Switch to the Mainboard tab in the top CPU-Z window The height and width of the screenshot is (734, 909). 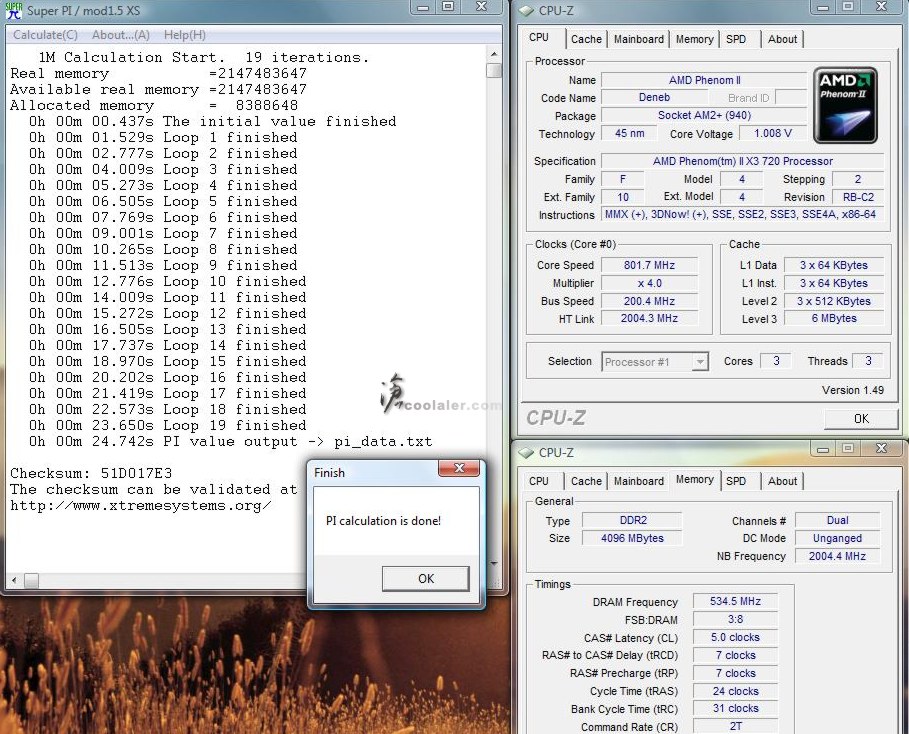(638, 39)
